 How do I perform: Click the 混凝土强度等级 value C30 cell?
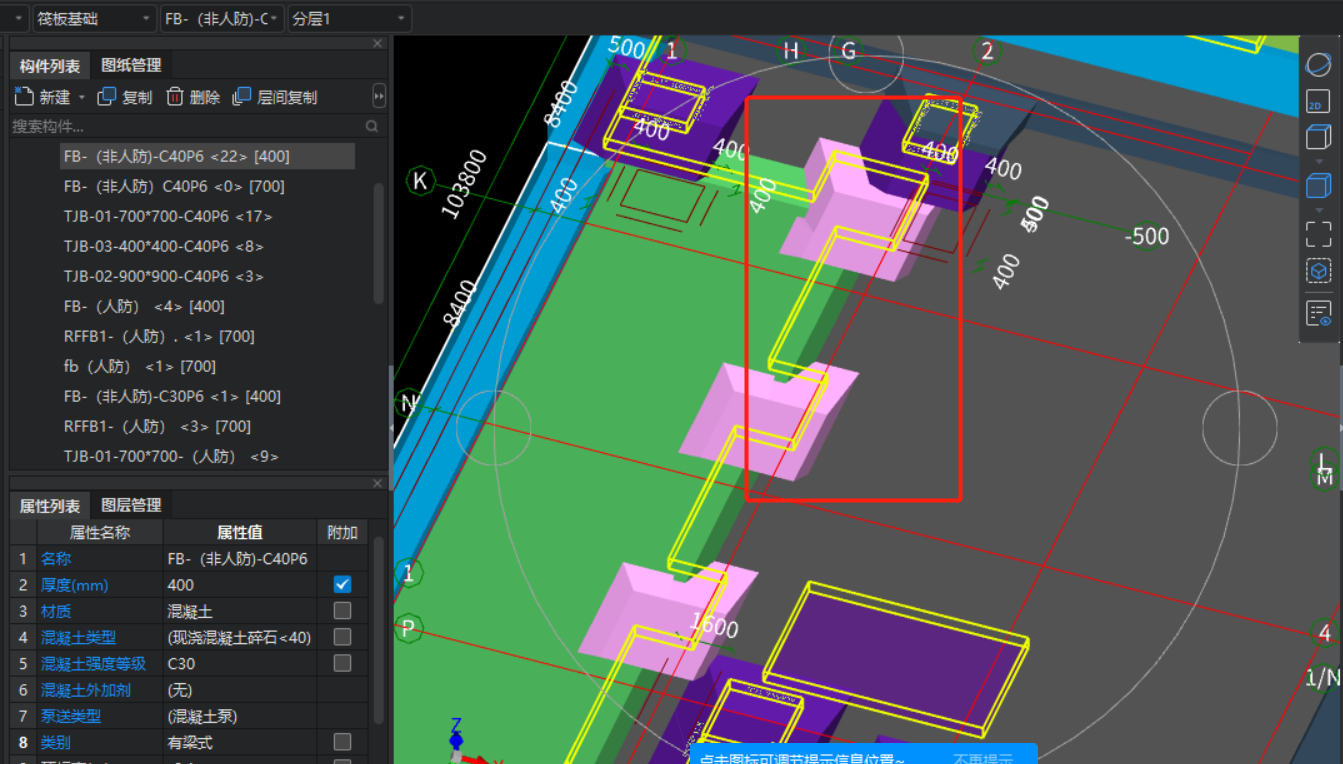pos(240,663)
